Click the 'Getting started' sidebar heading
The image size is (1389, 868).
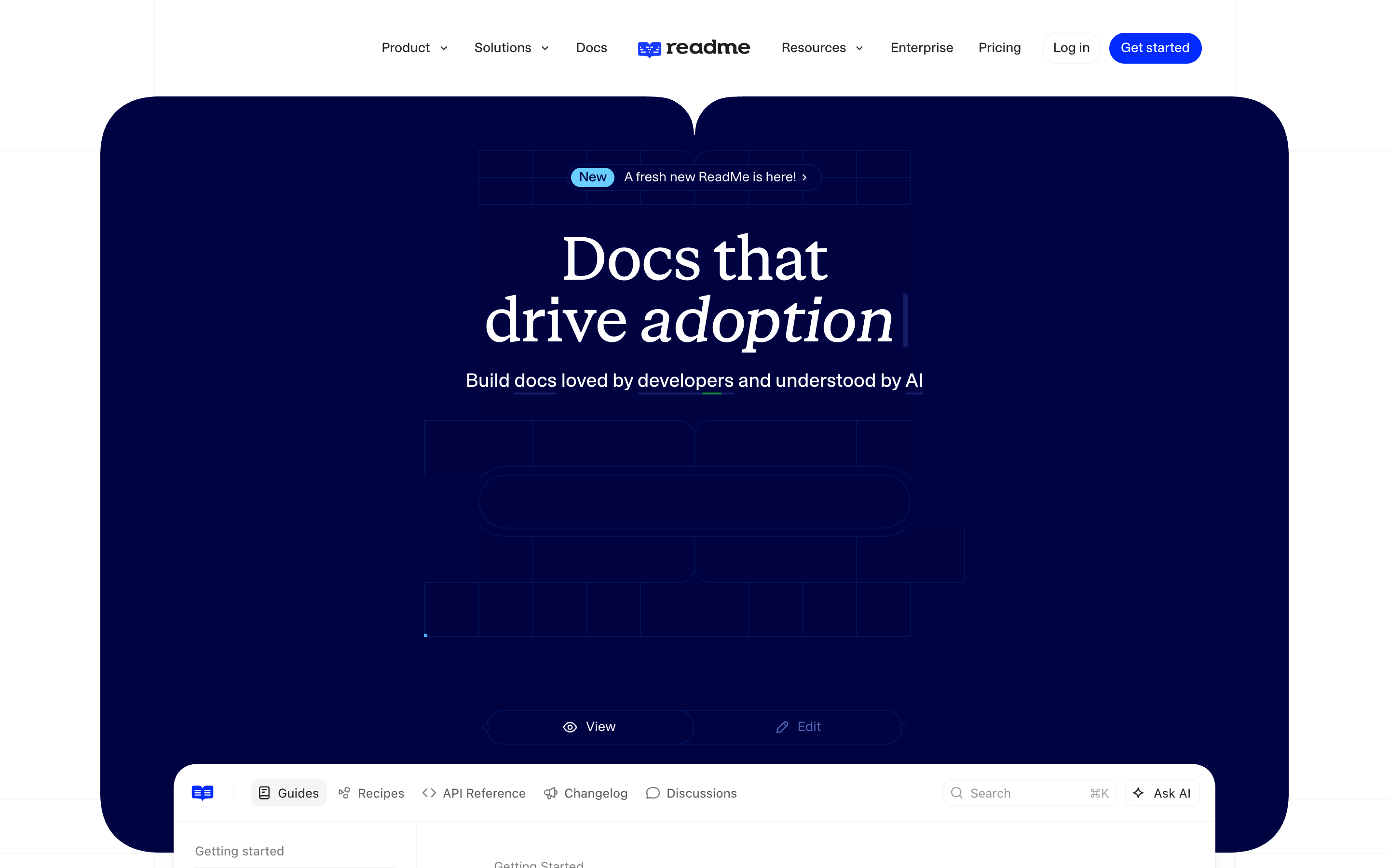click(239, 851)
